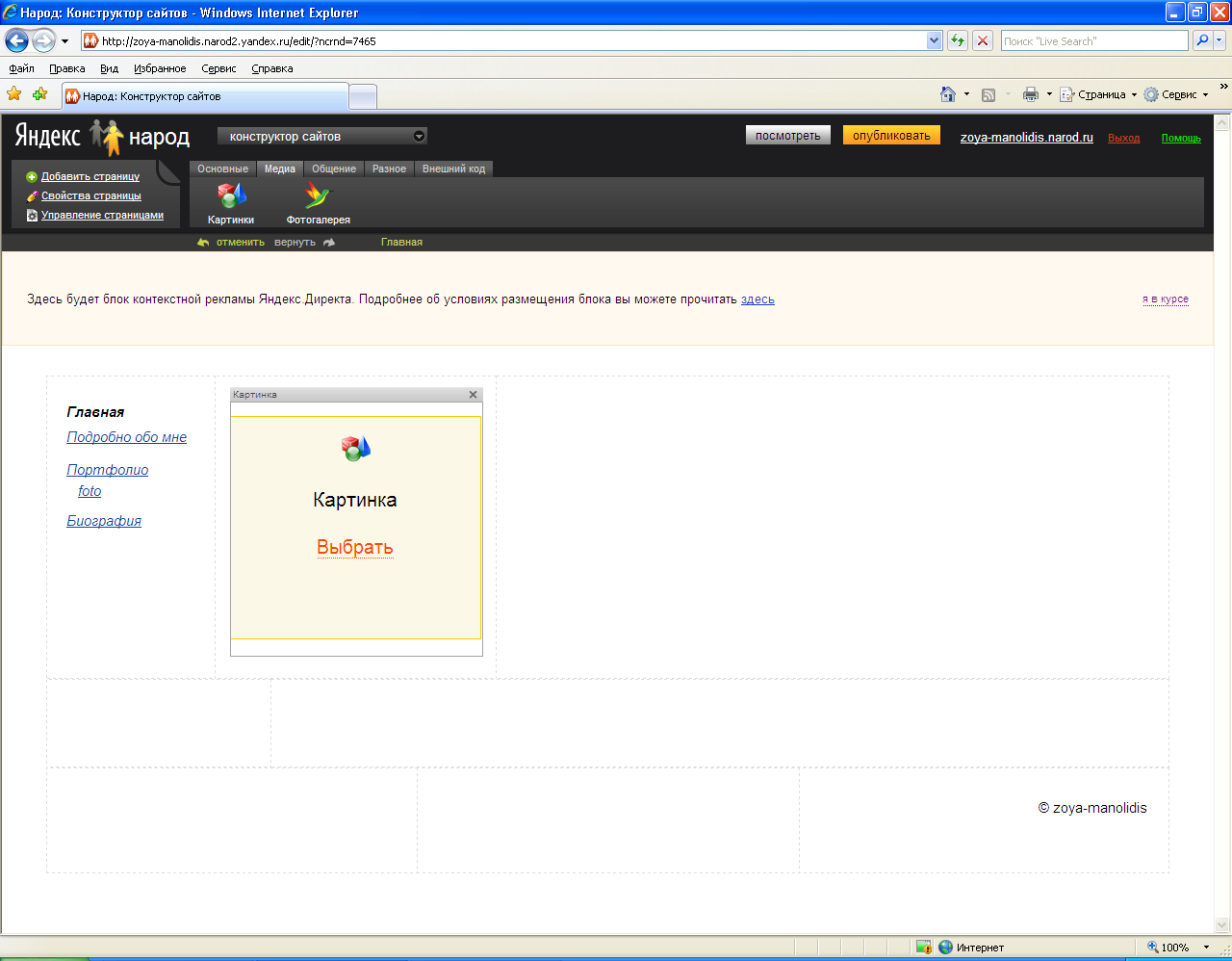Click the RSS feeds icon

pyautogui.click(x=988, y=94)
